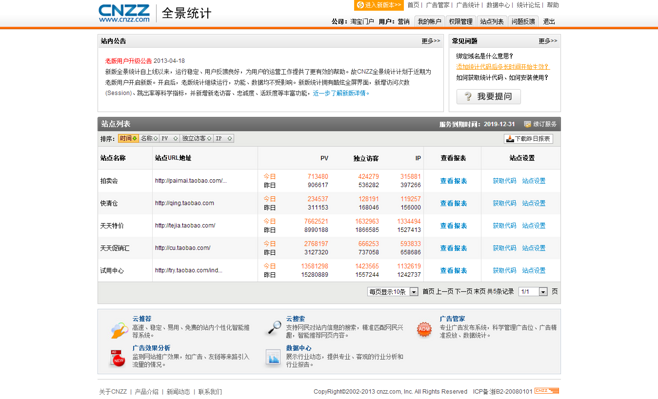
Task: Click 查看报表 for 拍卖会
Action: tap(453, 181)
